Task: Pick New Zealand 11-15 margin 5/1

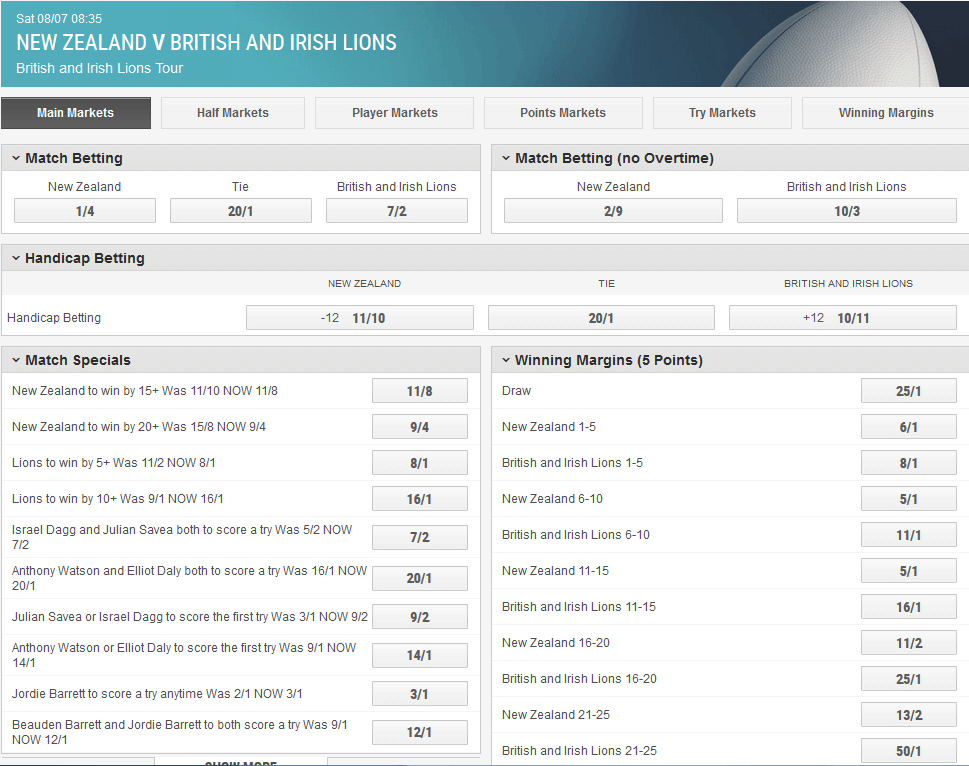Action: [x=908, y=571]
